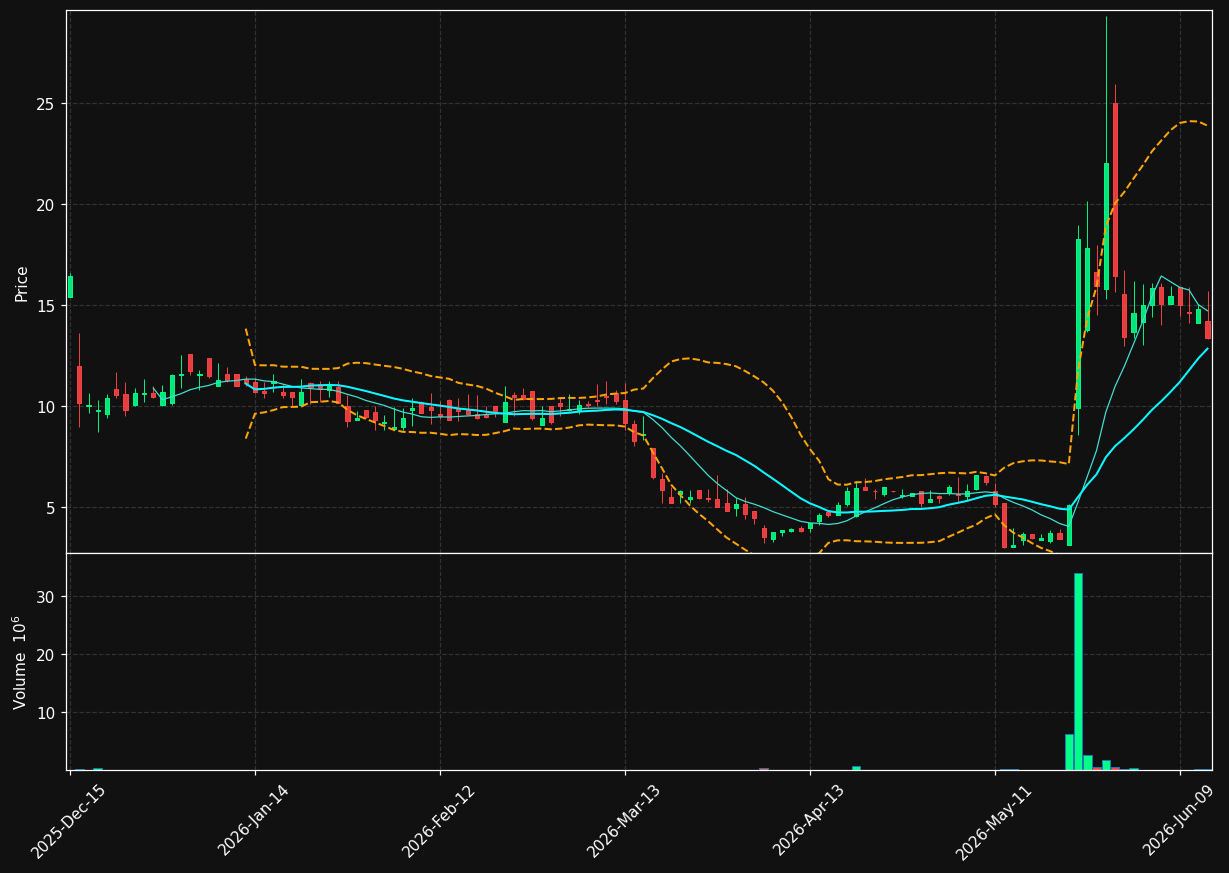The height and width of the screenshot is (873, 1229).
Task: Click the Price axis title
Action: click(x=22, y=283)
